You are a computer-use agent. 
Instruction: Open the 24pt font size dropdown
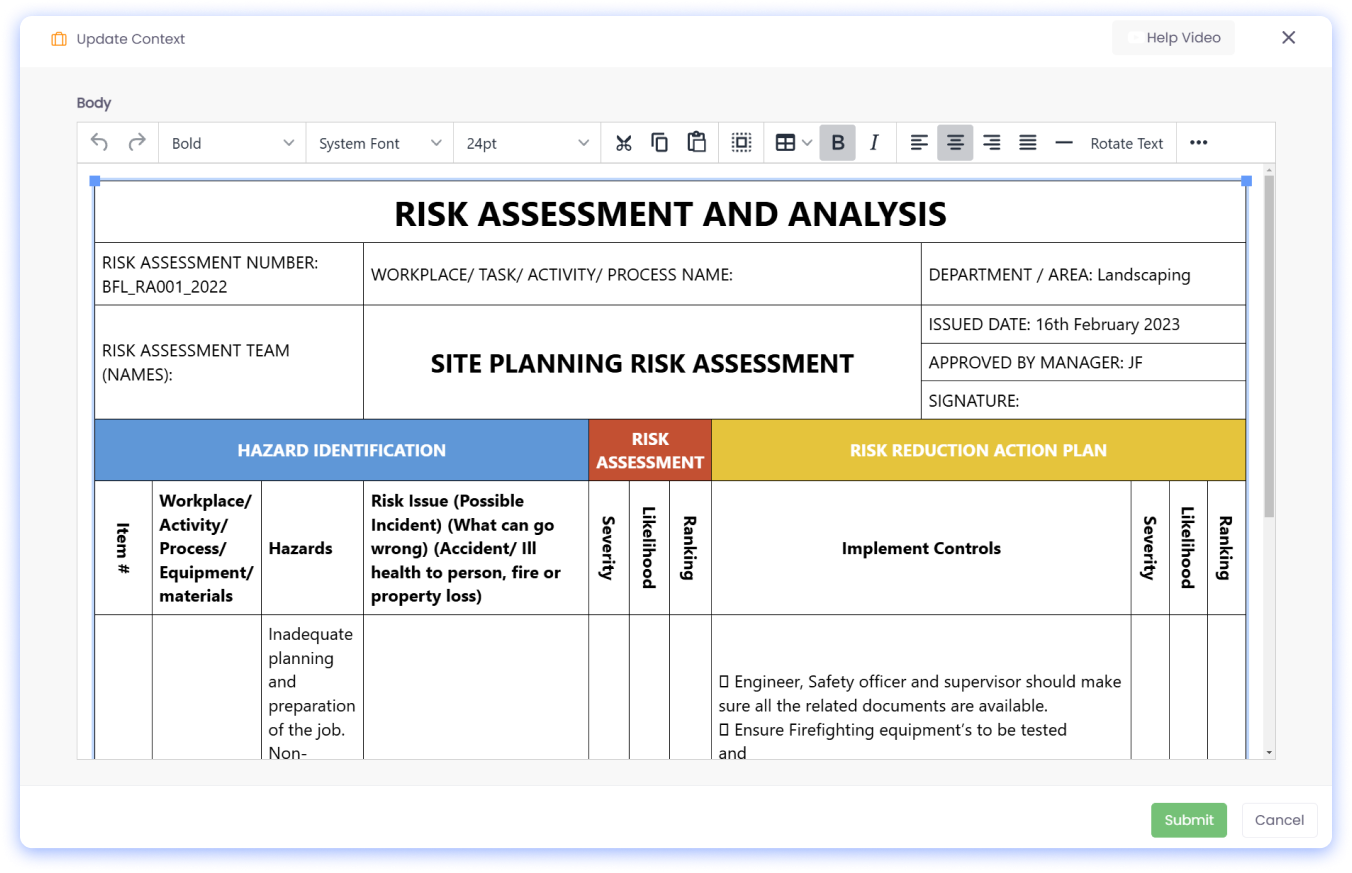(x=526, y=143)
